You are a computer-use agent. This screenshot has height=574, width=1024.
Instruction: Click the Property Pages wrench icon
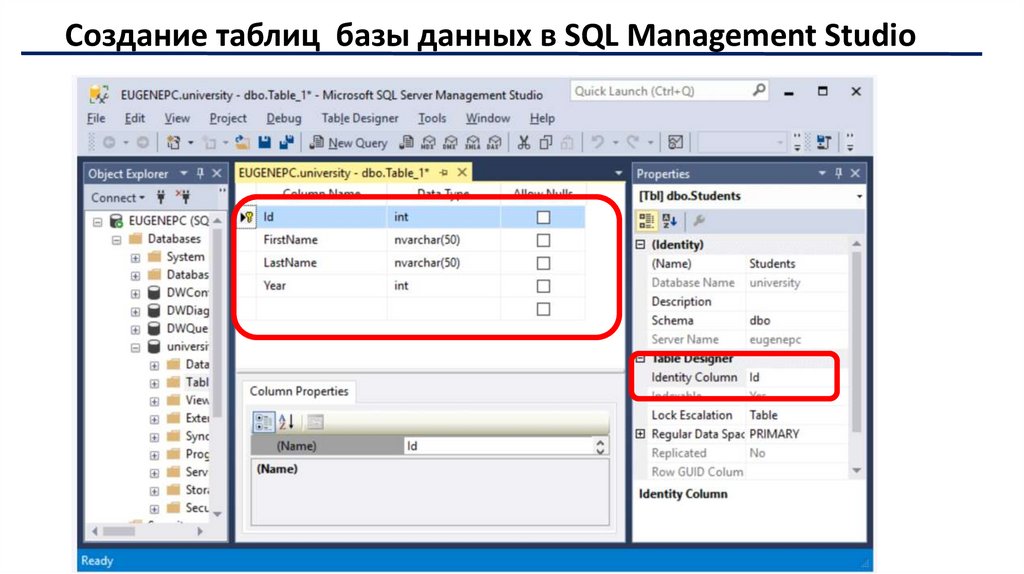click(x=699, y=221)
